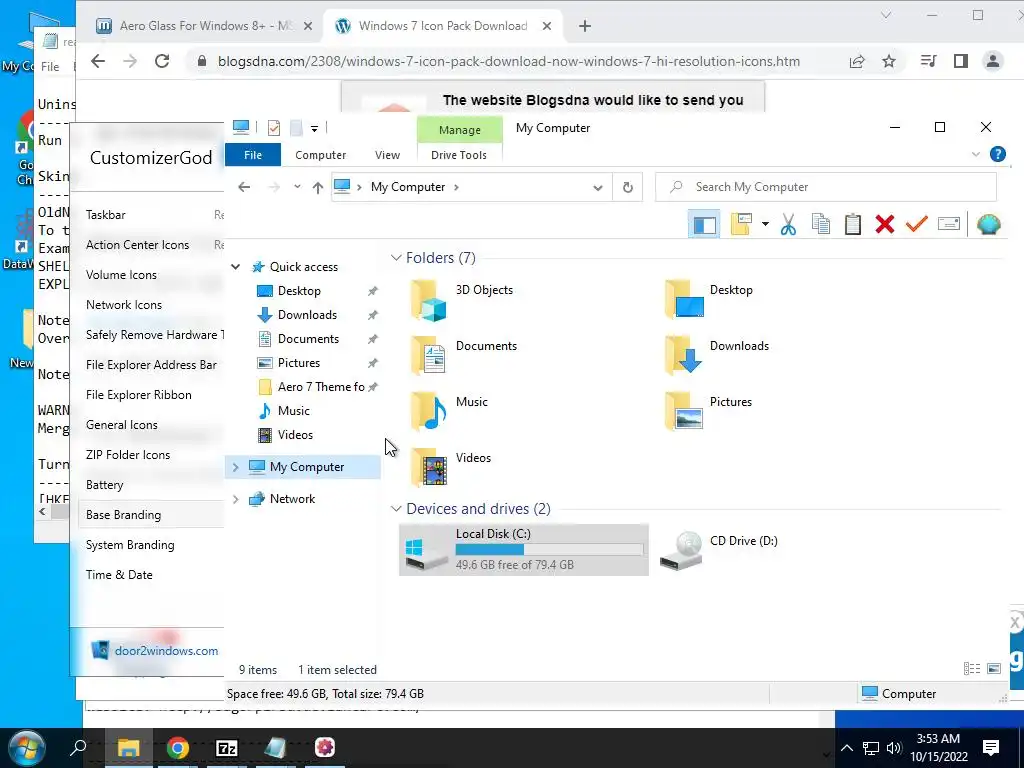Screen dimensions: 1024x768
Task: Open 7-Zip from the taskbar
Action: 227,748
